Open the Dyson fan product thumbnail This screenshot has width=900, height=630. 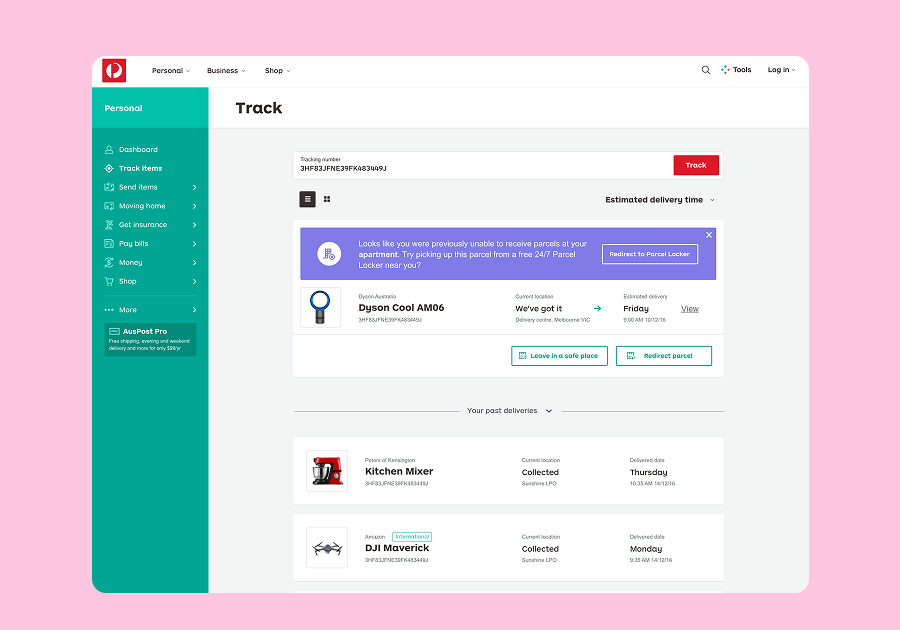(x=320, y=308)
